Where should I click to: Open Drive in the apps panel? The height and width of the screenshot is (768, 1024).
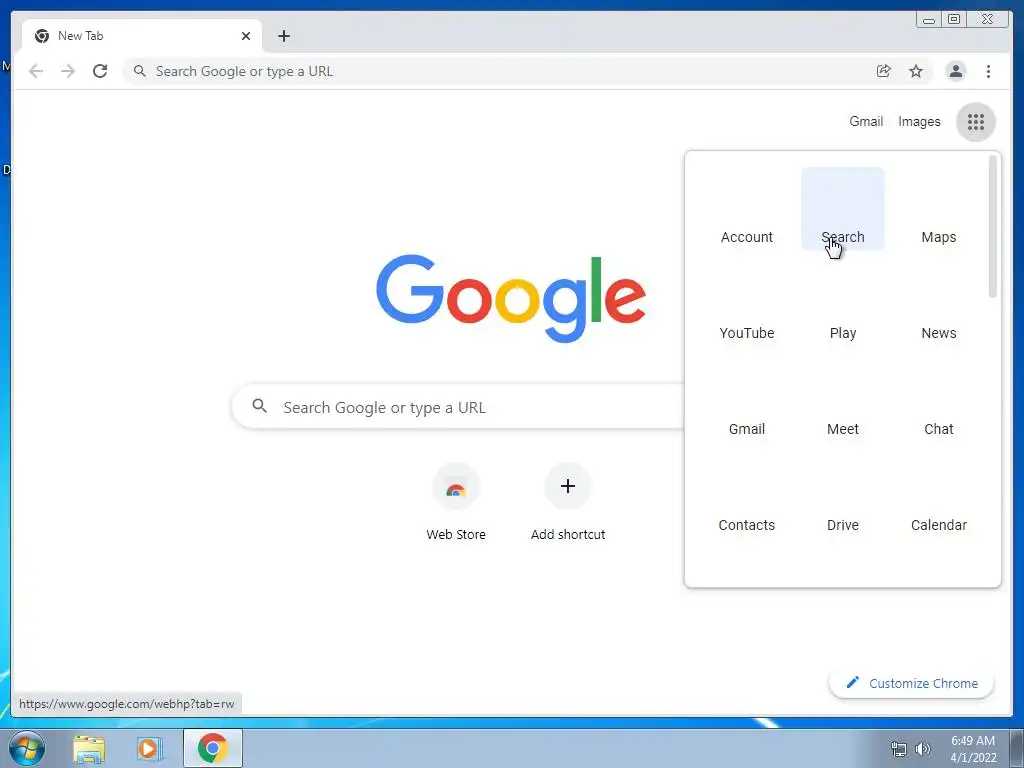[x=842, y=497]
